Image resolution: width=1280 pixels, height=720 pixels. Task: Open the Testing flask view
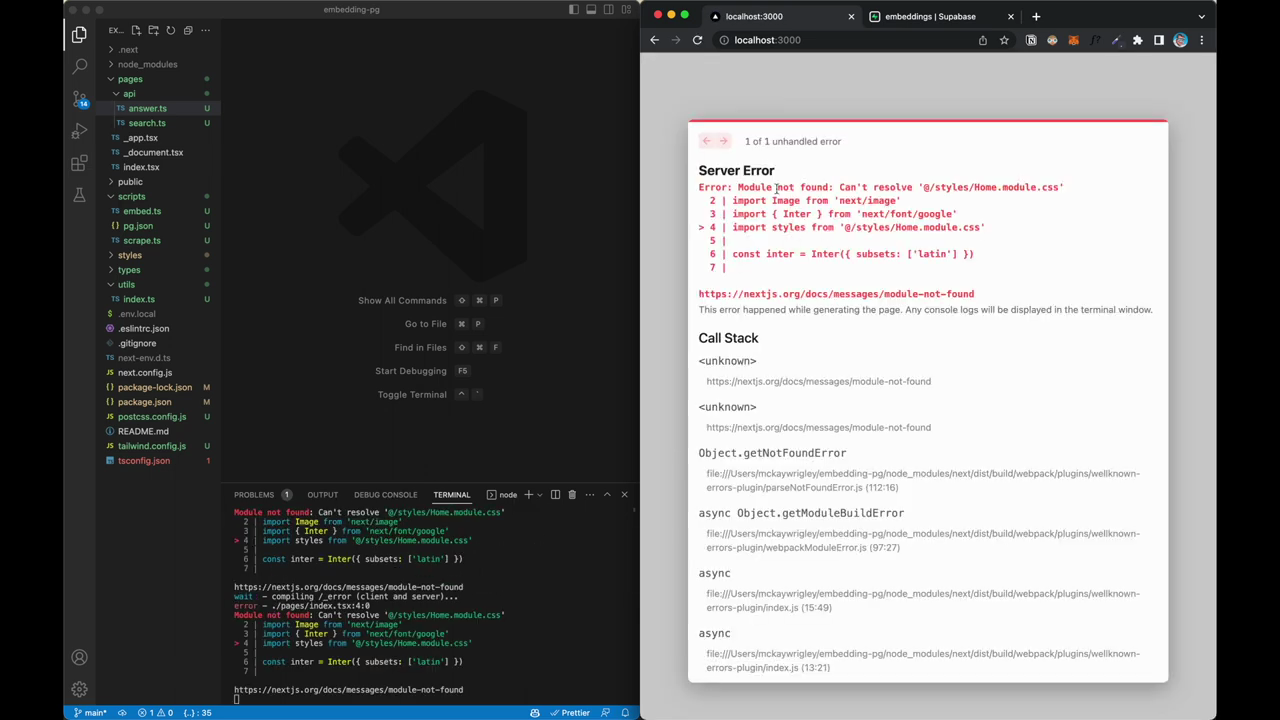pyautogui.click(x=79, y=195)
